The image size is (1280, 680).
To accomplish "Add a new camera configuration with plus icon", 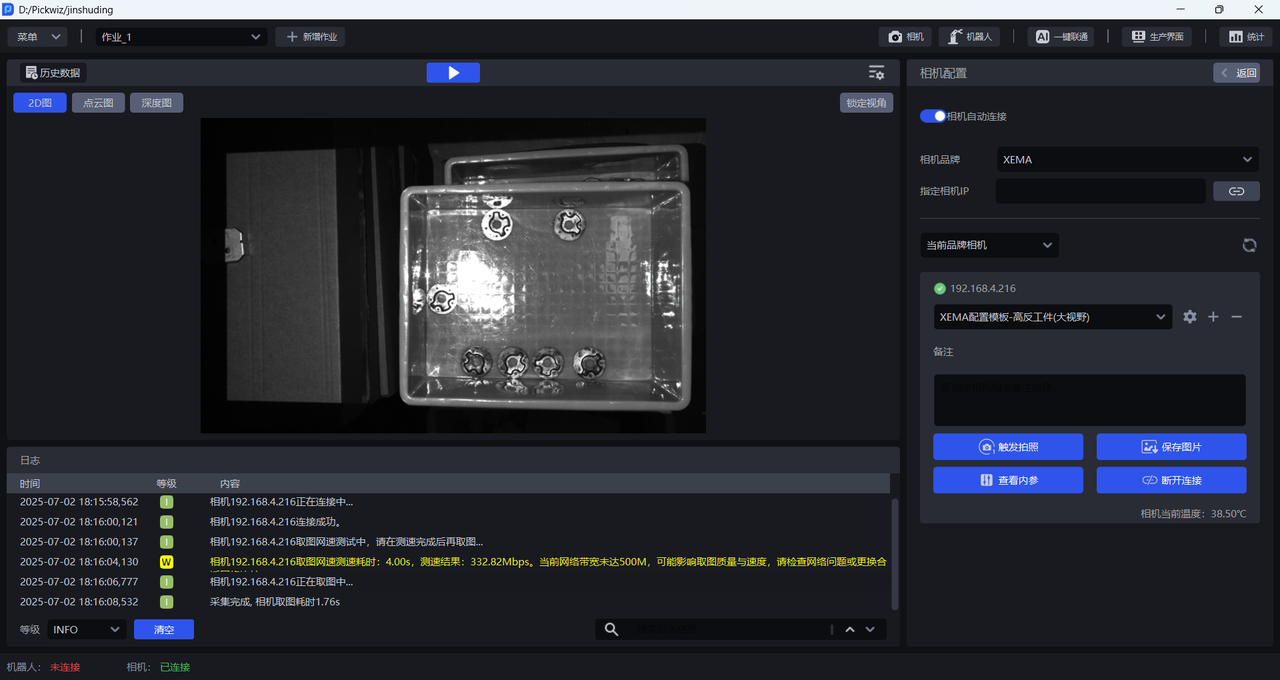I will pyautogui.click(x=1213, y=317).
